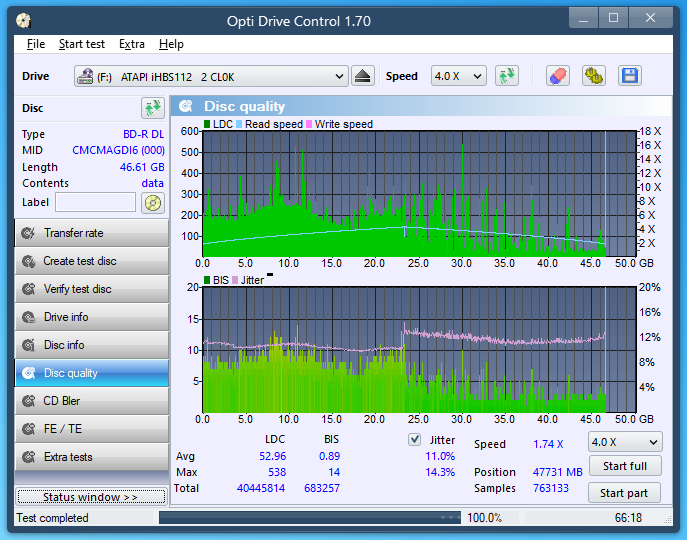Click the disc Label text field
687x540 pixels.
click(x=95, y=203)
